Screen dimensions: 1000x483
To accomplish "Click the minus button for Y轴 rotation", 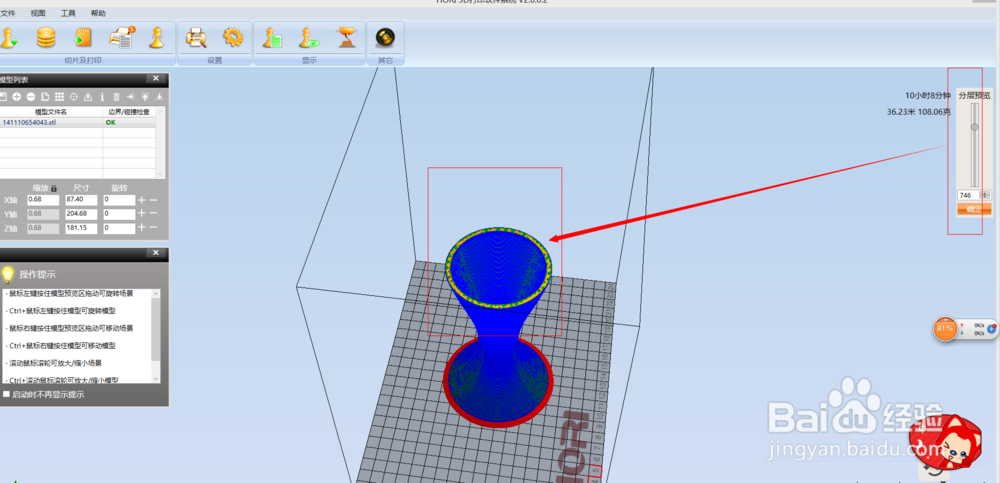I will pyautogui.click(x=154, y=214).
